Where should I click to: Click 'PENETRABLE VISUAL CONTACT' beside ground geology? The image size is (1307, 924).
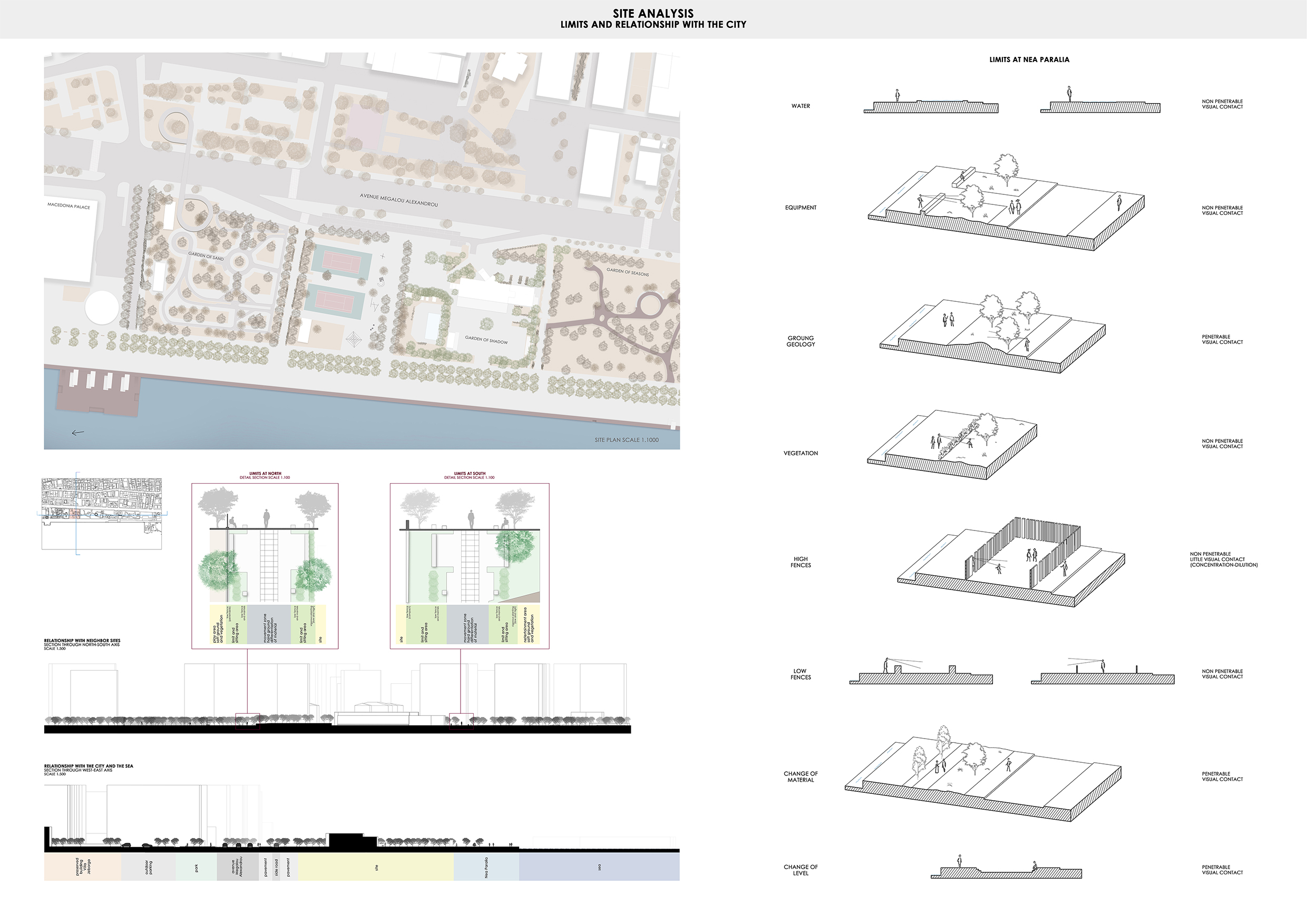point(1222,340)
